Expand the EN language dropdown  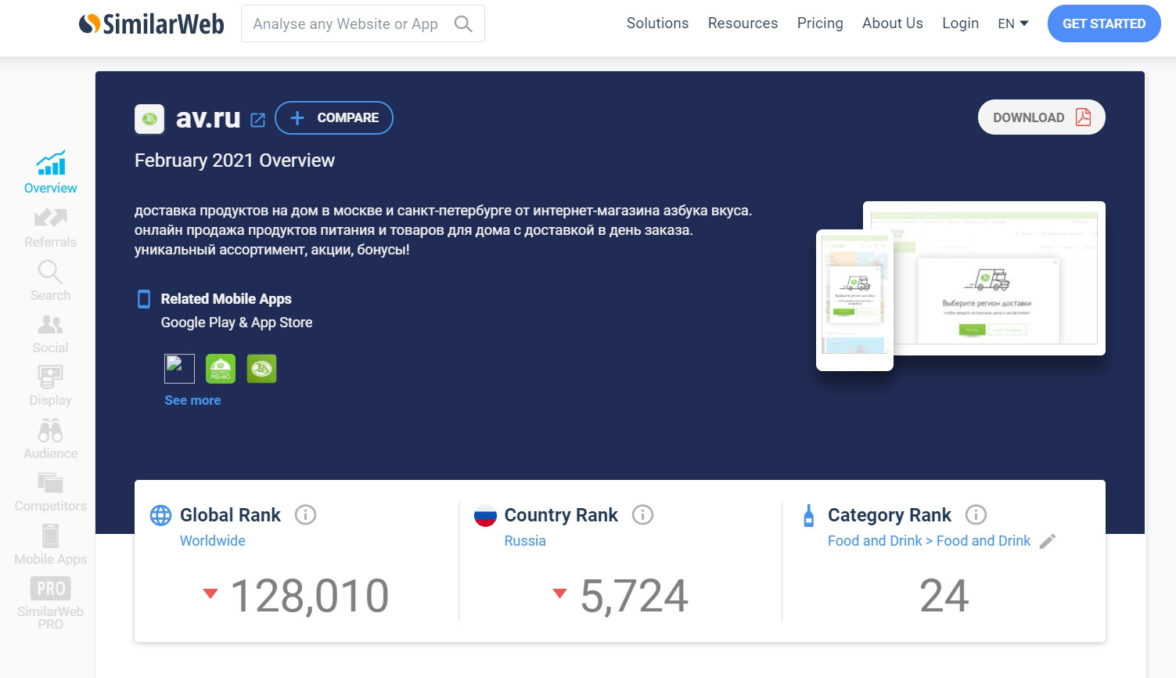coord(1013,24)
